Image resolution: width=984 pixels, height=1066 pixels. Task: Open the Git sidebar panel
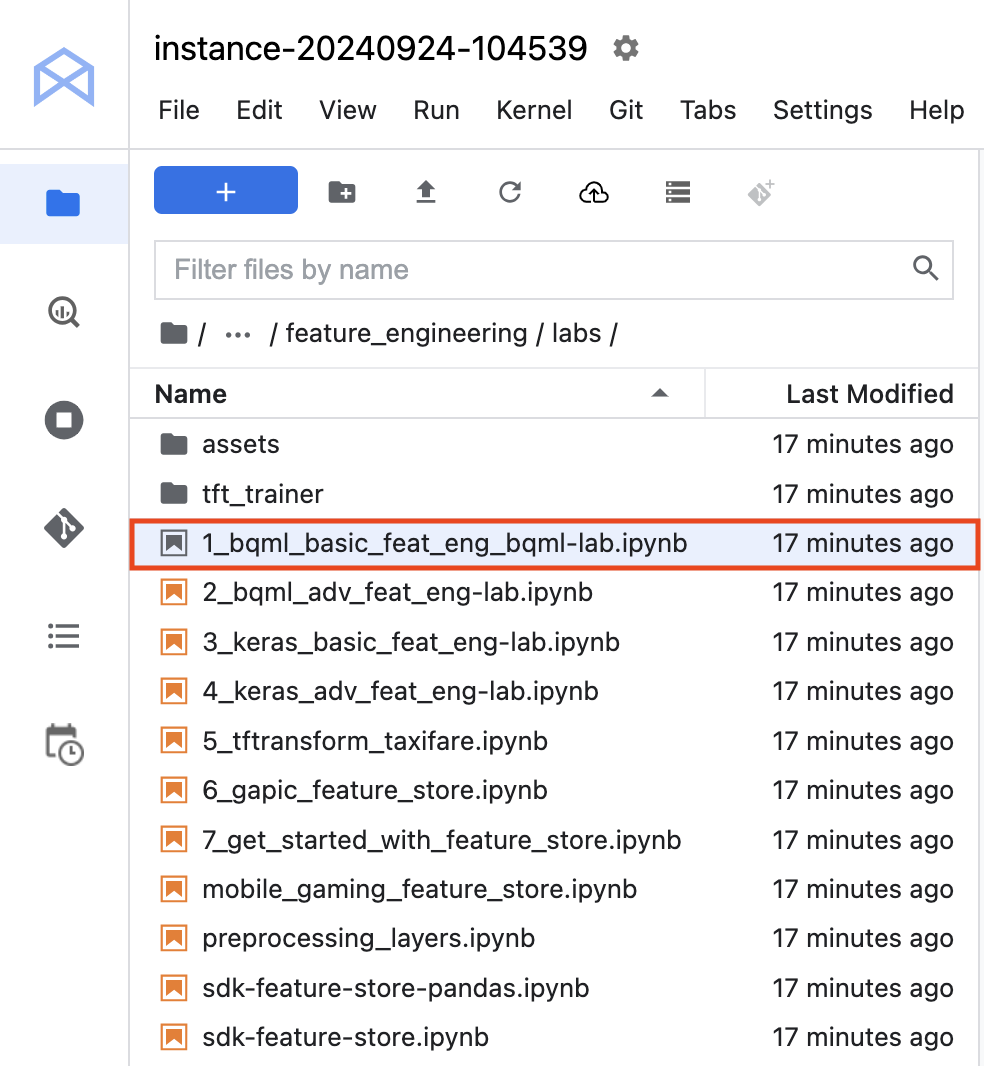click(64, 527)
